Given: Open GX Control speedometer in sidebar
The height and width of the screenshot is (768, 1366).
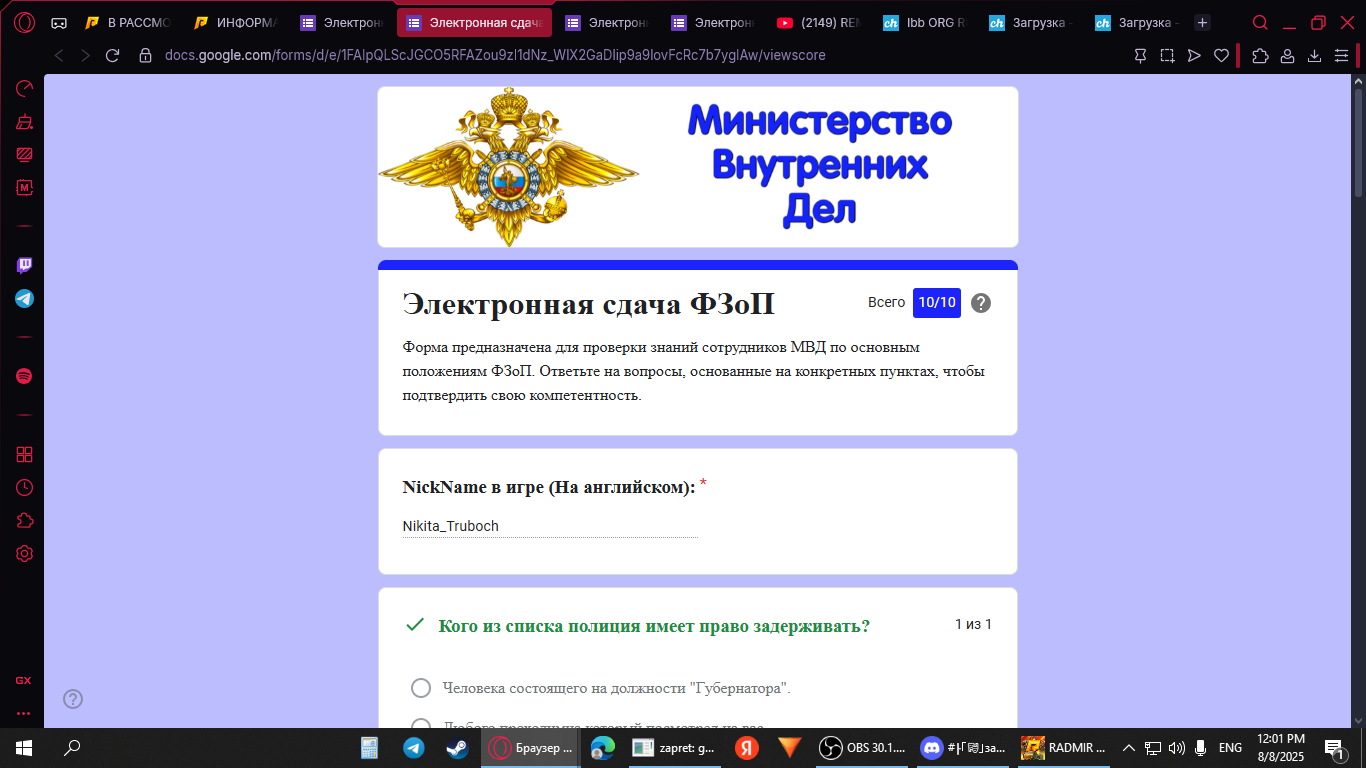Looking at the screenshot, I should 25,89.
